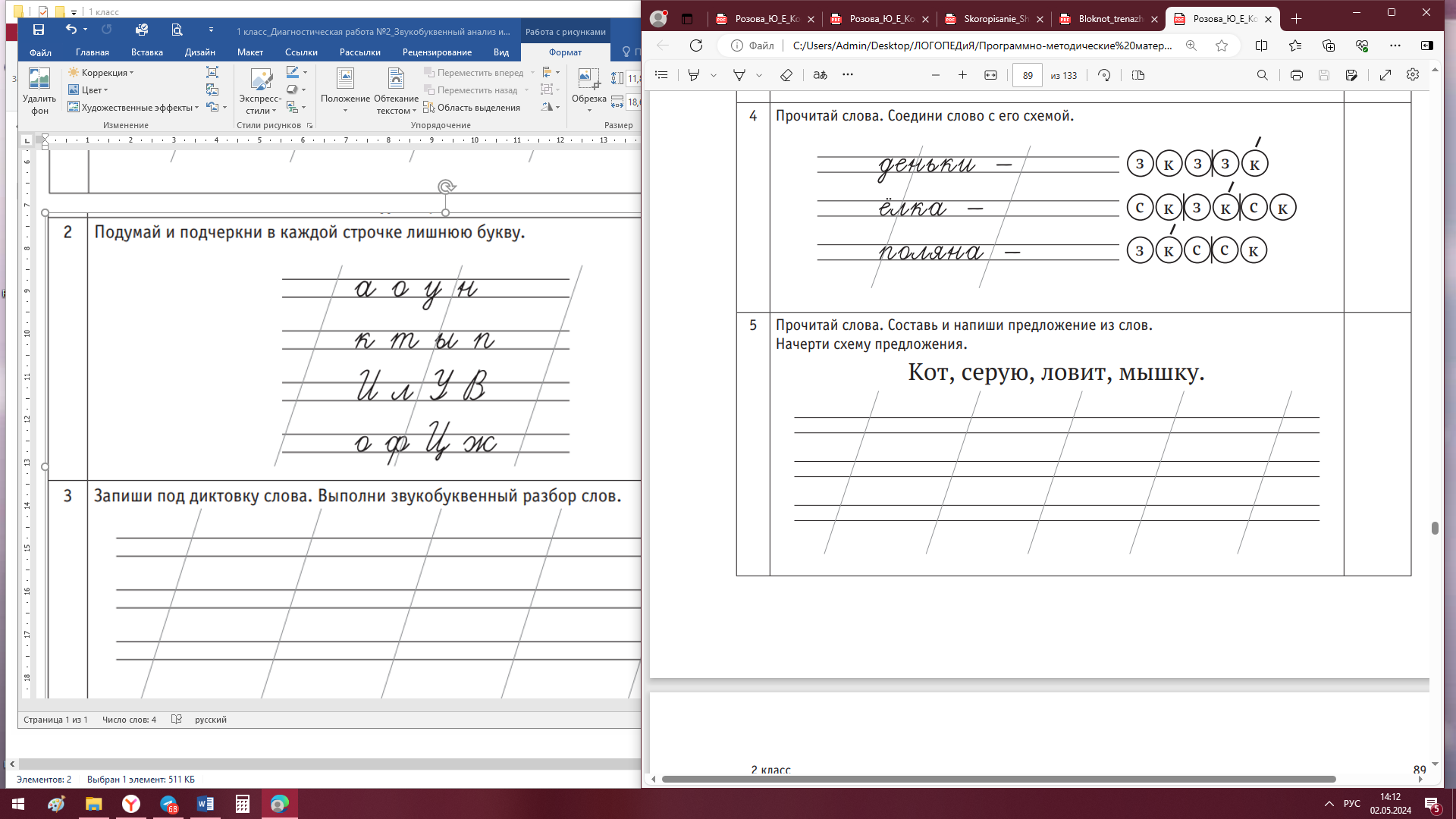This screenshot has width=1456, height=819.
Task: Click the PDF print icon
Action: 1296,75
